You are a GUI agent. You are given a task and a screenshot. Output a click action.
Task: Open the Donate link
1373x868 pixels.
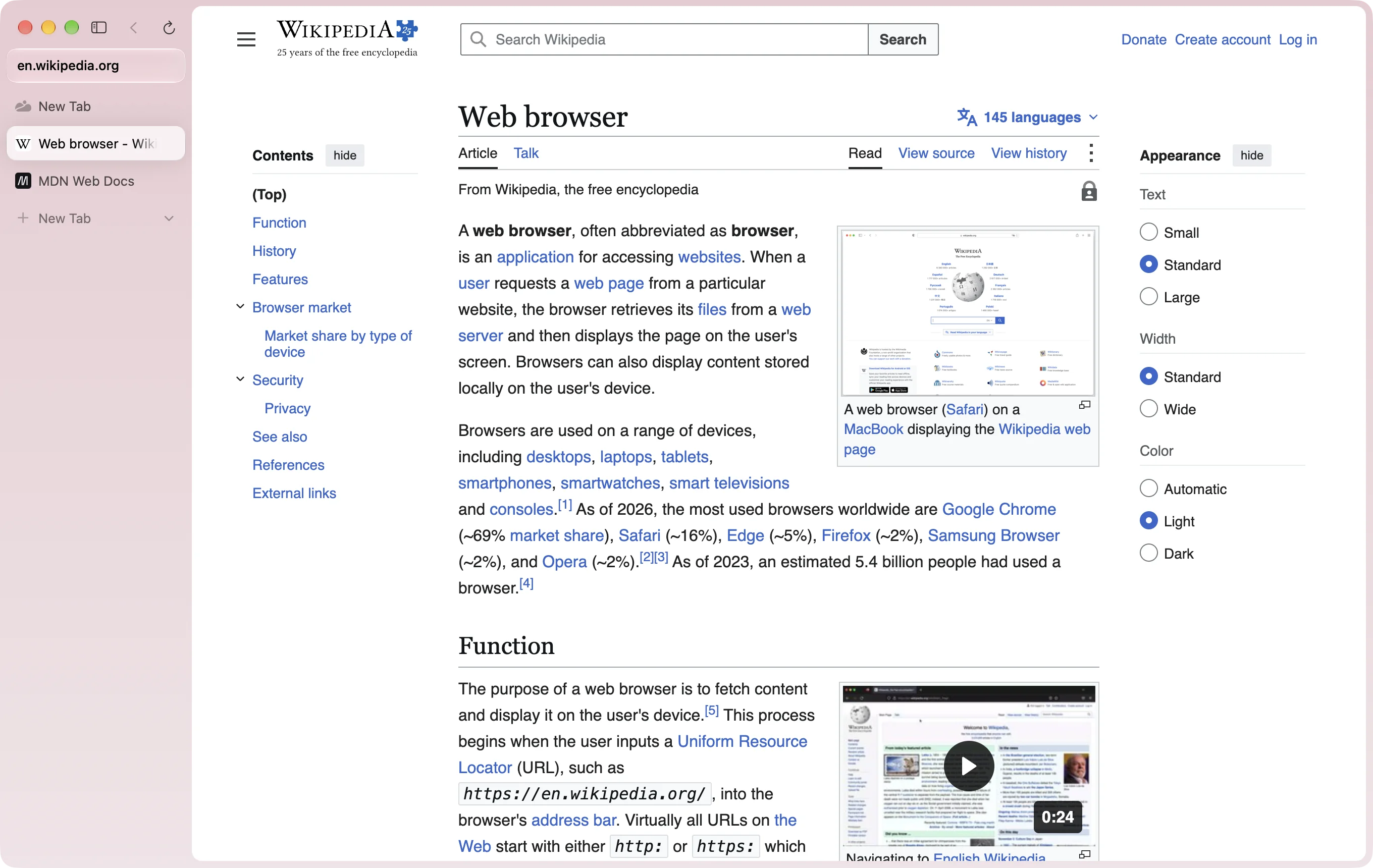(1143, 39)
